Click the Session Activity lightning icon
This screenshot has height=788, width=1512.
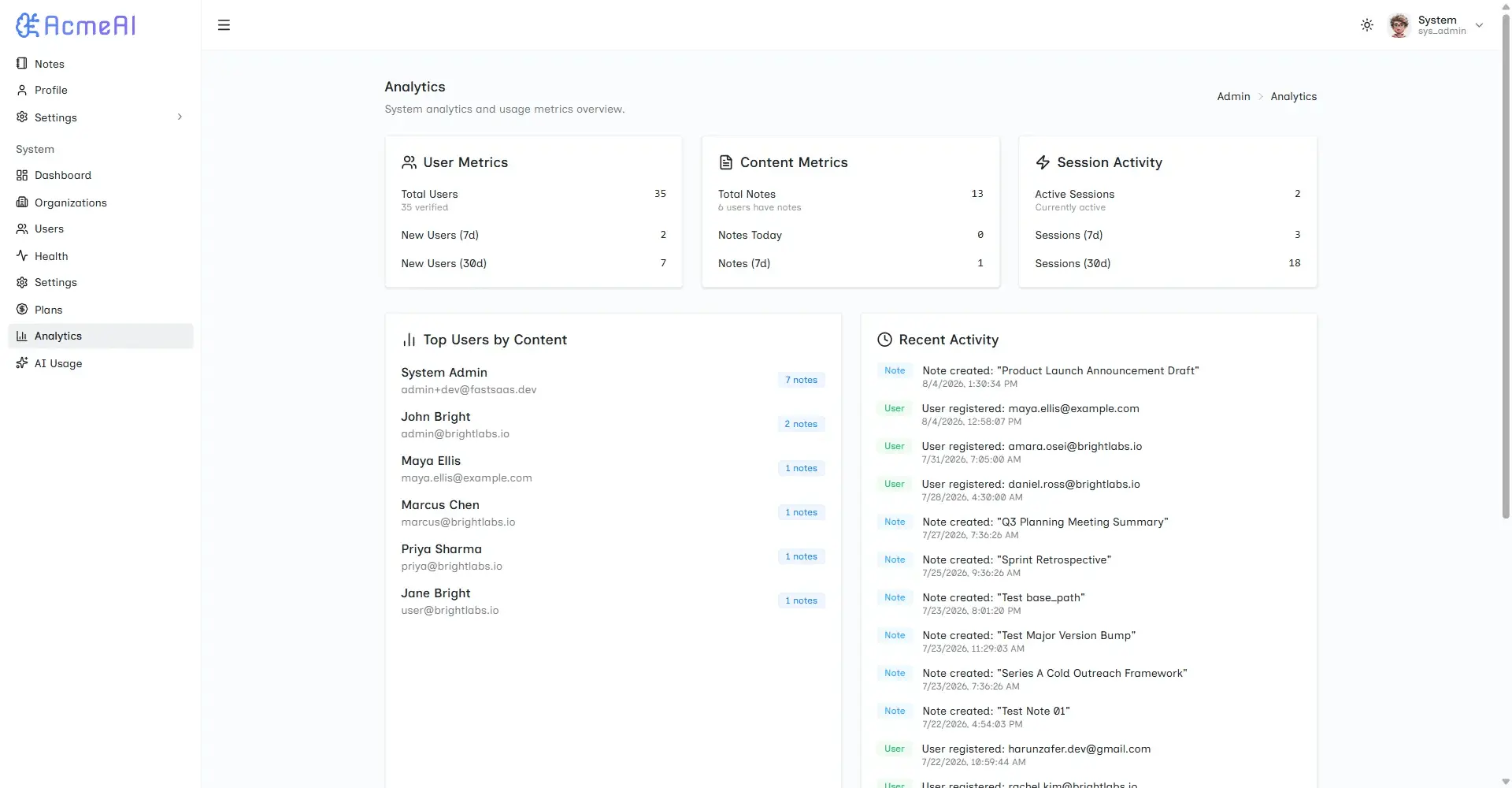tap(1043, 162)
